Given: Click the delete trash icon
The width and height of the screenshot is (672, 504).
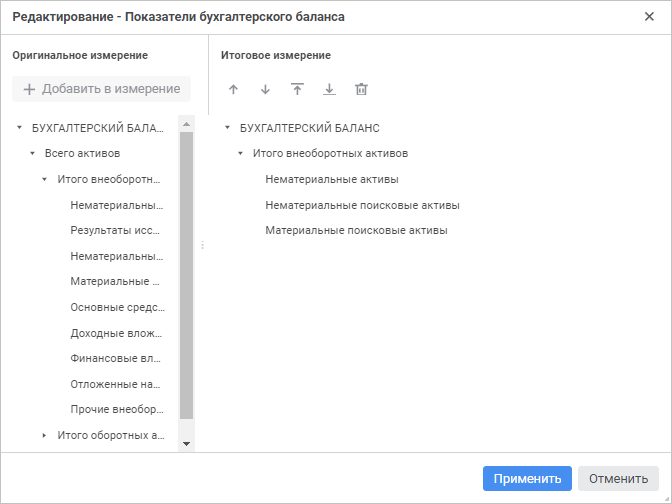Looking at the screenshot, I should point(361,89).
